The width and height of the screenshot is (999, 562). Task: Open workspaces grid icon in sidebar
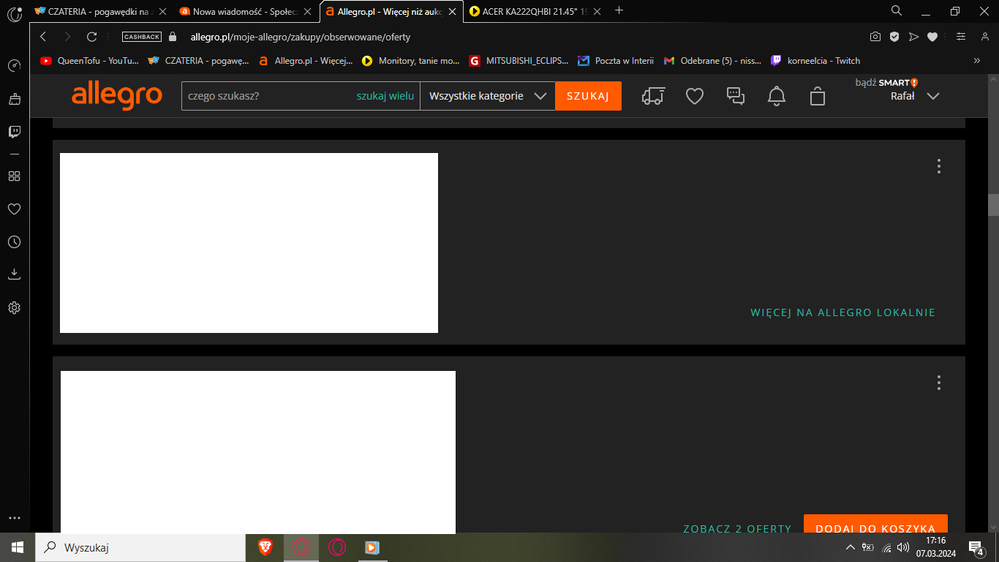[14, 176]
